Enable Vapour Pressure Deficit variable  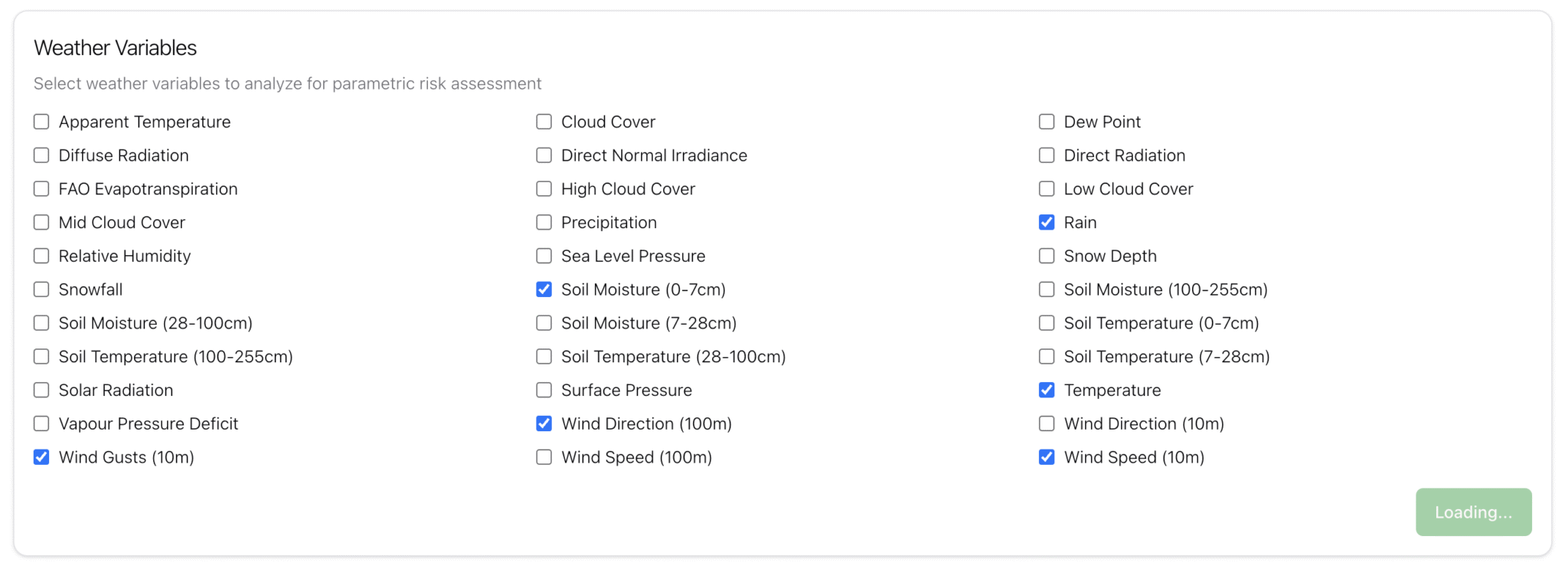(x=41, y=423)
